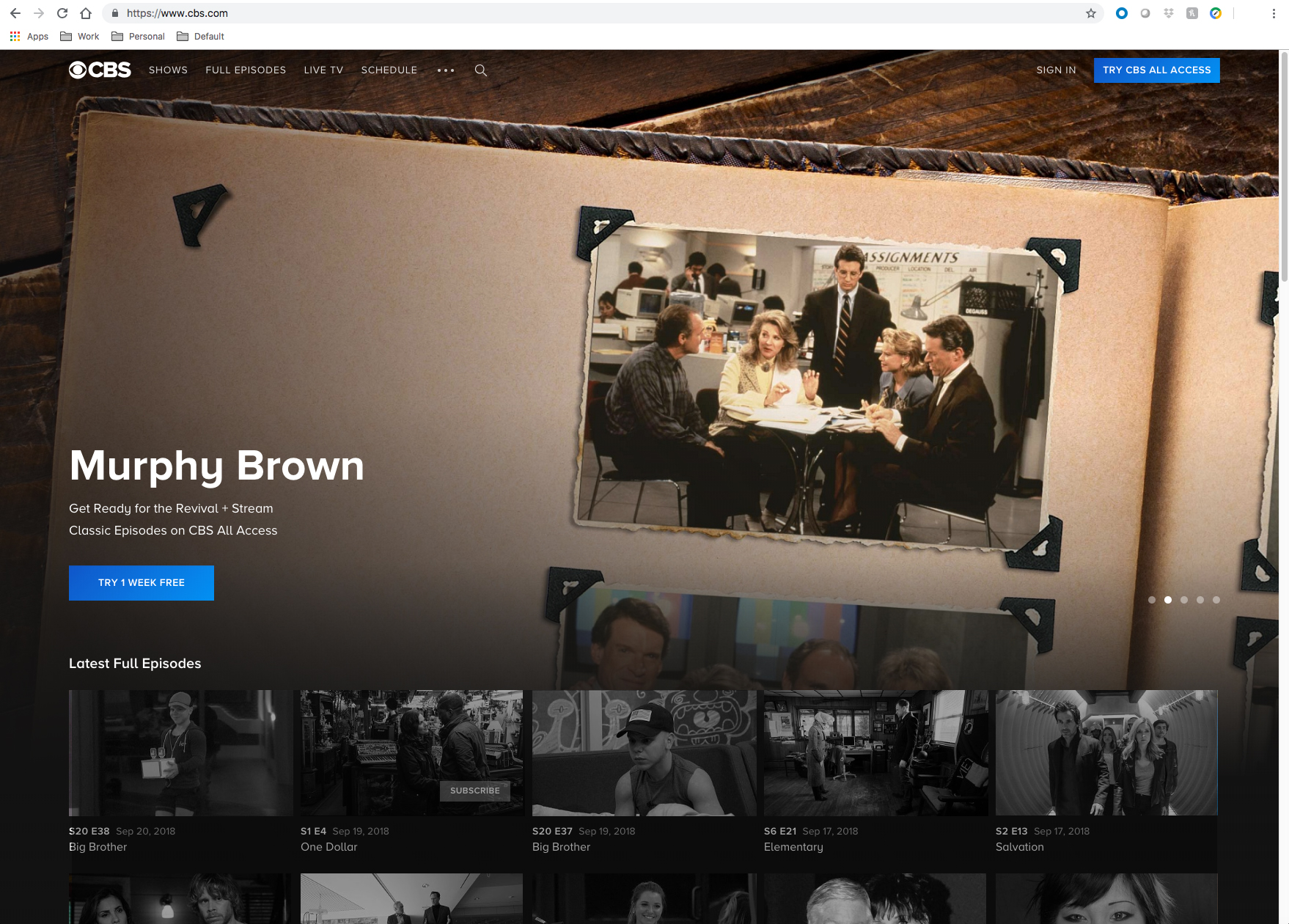Click the CBS eye logo
The image size is (1289, 924).
[100, 70]
